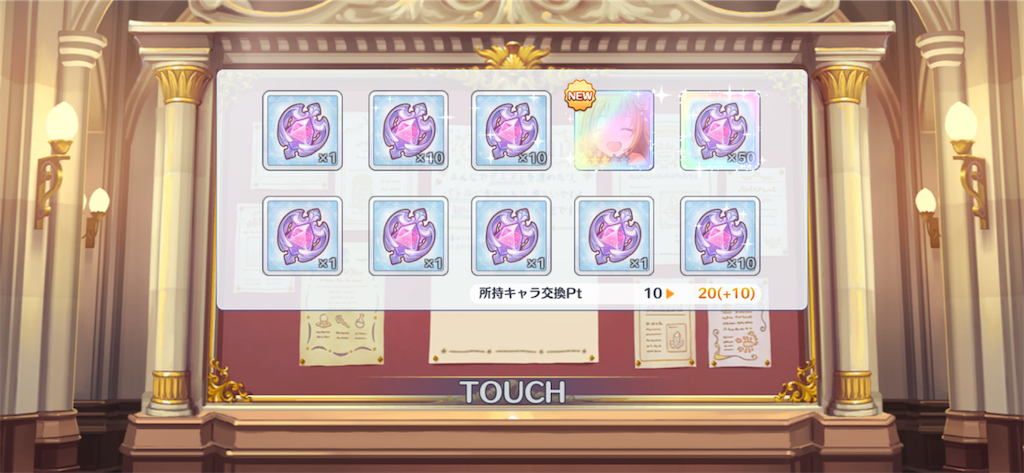This screenshot has height=473, width=1024.
Task: Click the orange NEW badge
Action: point(580,96)
